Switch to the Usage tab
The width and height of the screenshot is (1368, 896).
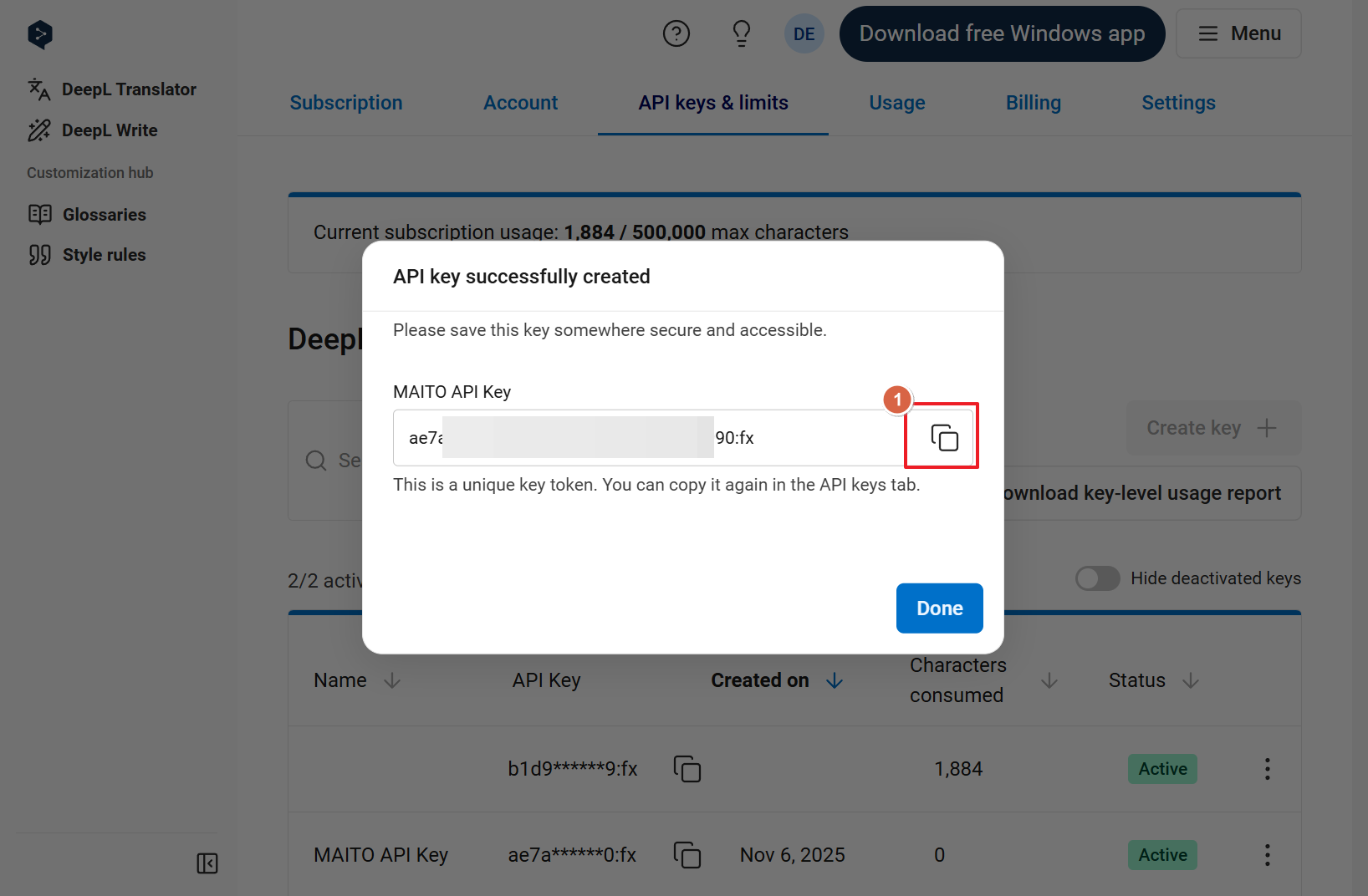coord(896,103)
